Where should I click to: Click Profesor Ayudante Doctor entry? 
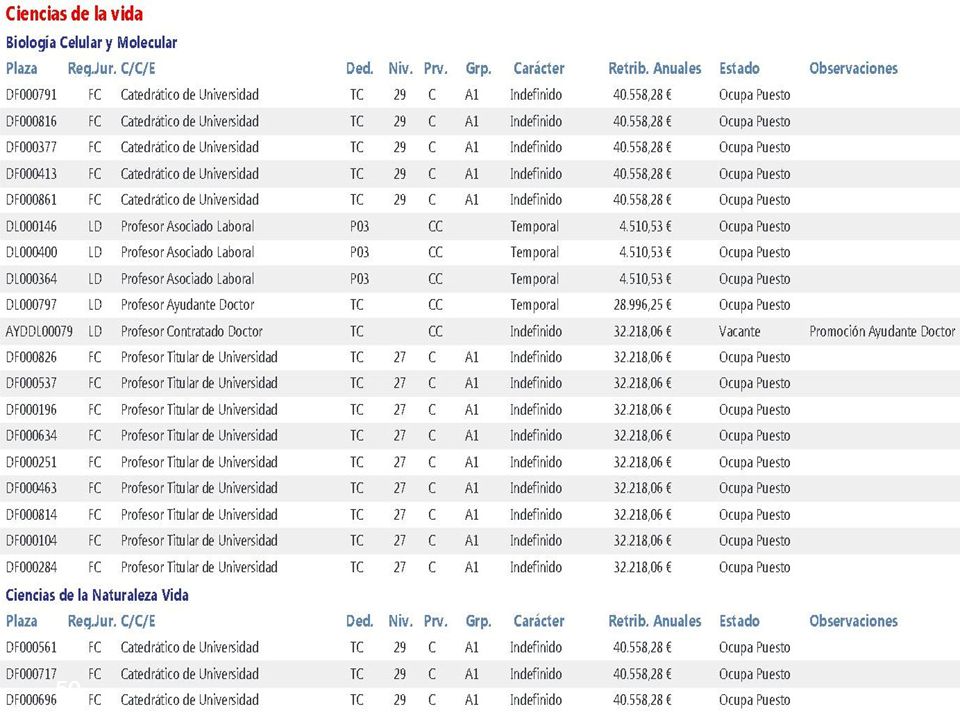tap(187, 305)
